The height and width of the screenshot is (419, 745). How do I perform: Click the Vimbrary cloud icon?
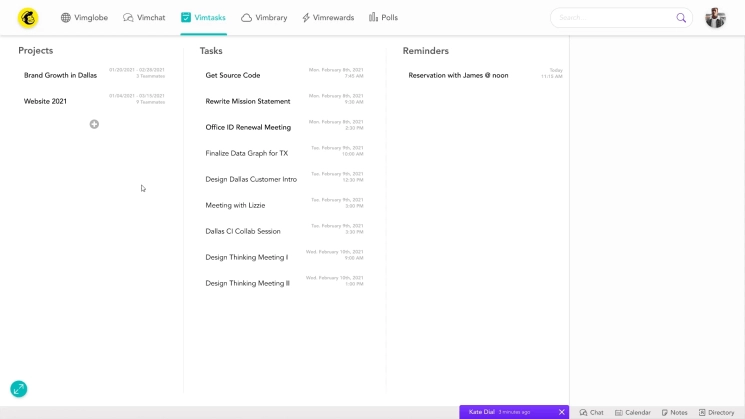(x=246, y=18)
